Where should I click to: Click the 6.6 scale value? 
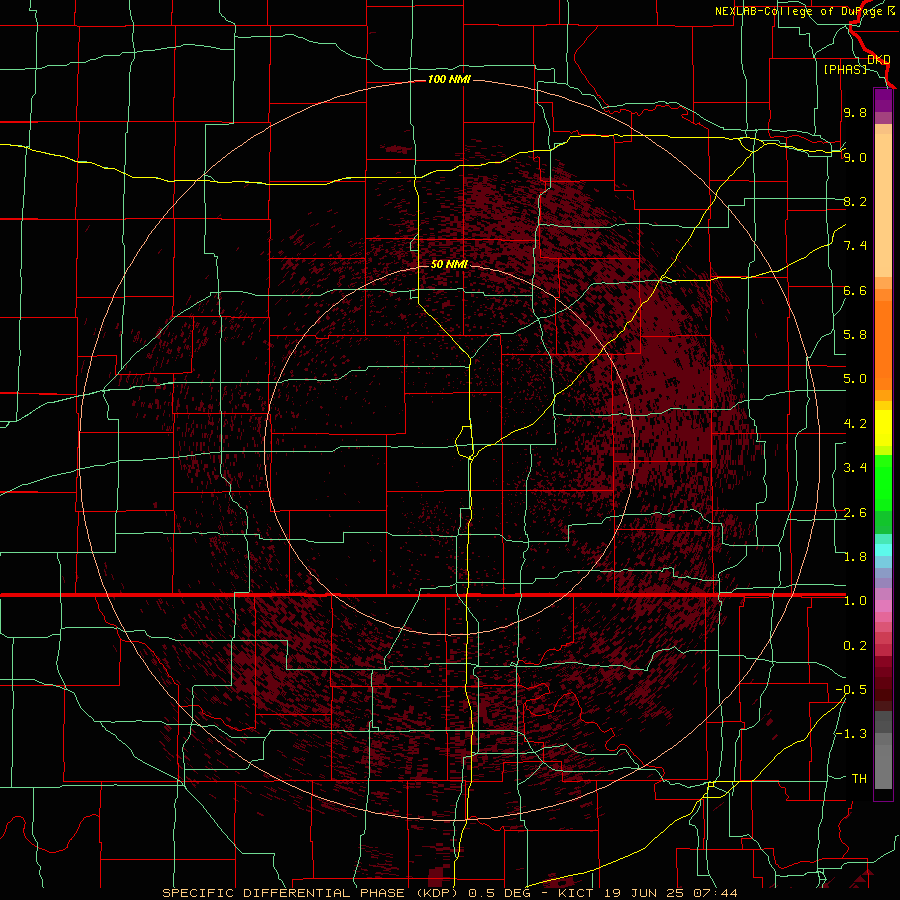pyautogui.click(x=855, y=290)
